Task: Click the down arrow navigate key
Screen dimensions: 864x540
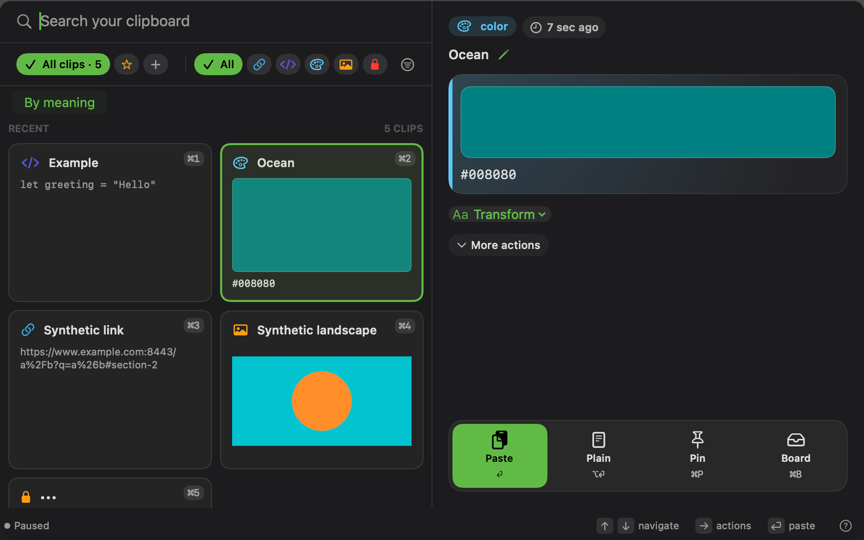Action: [625, 526]
